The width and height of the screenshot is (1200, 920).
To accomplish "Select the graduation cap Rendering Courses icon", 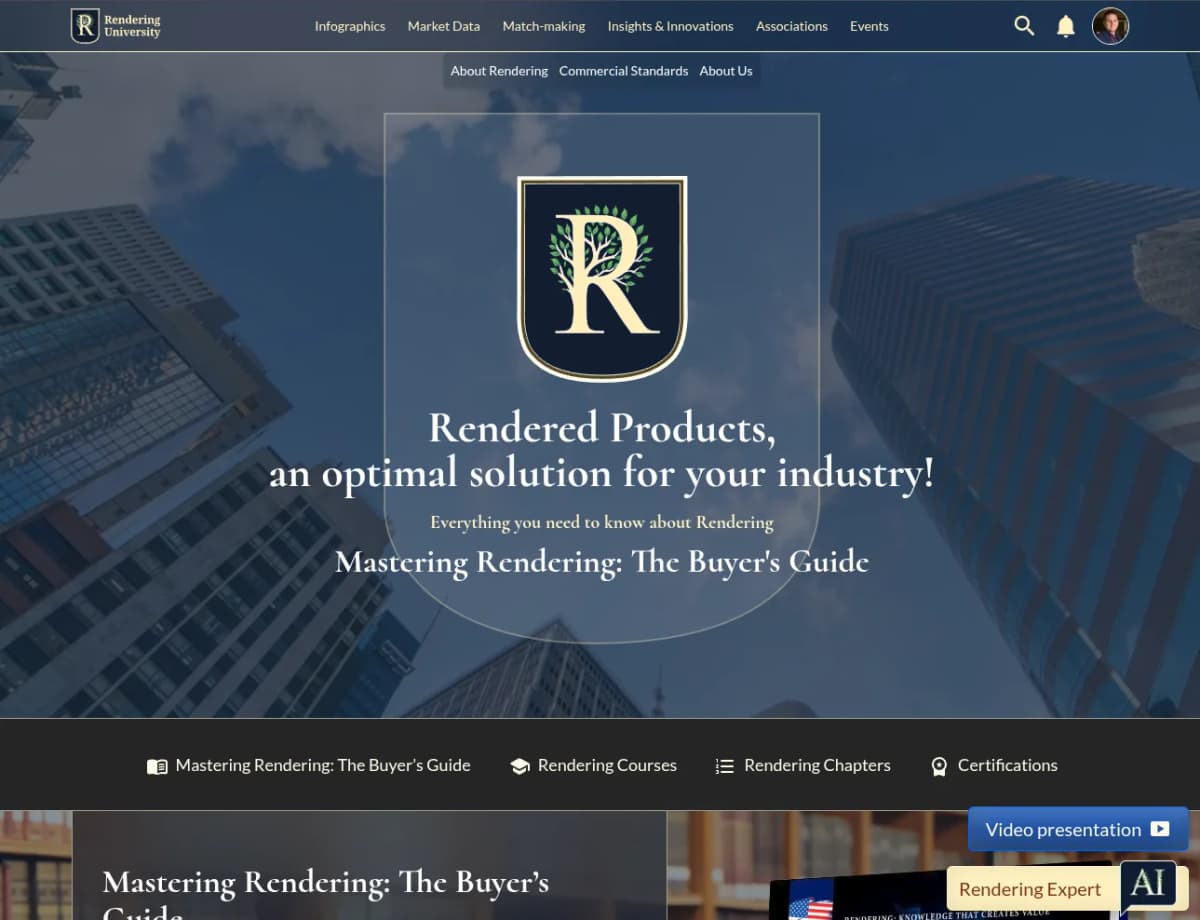I will (520, 766).
